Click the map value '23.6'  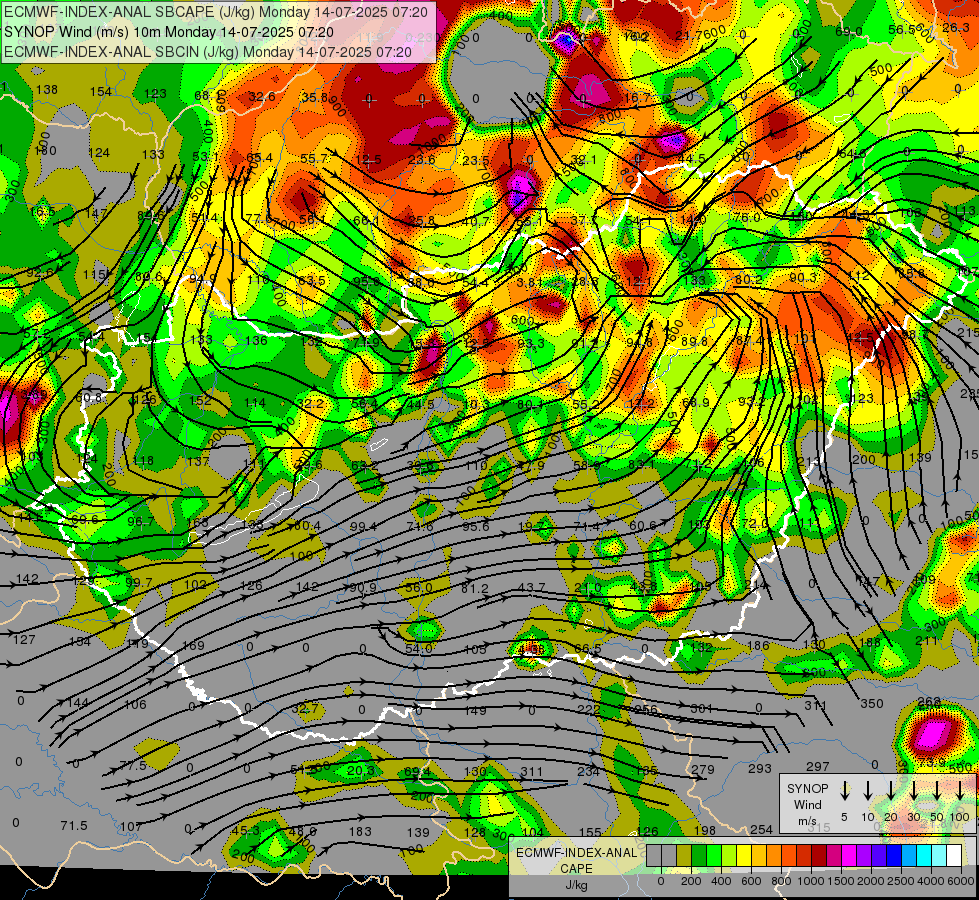422,160
